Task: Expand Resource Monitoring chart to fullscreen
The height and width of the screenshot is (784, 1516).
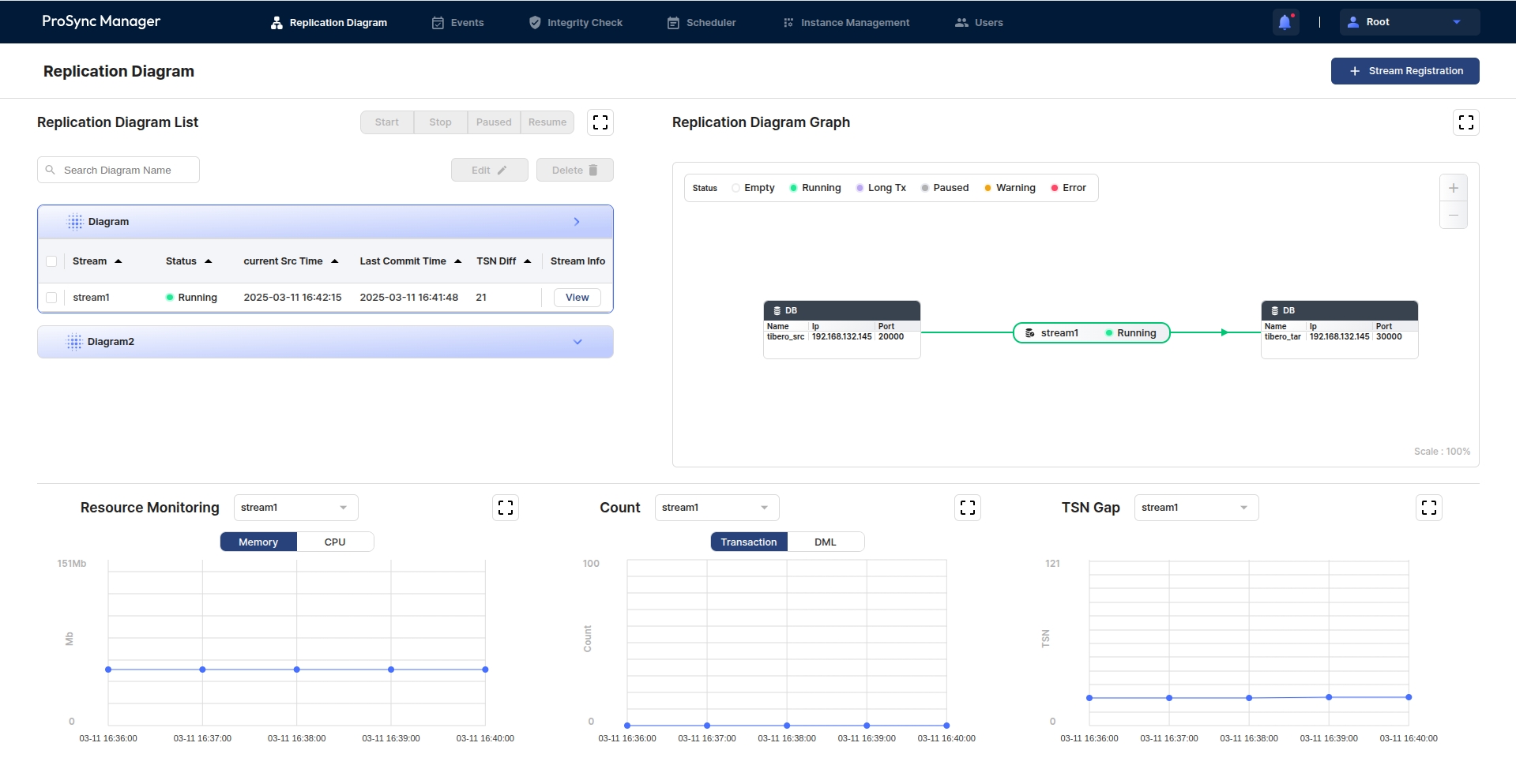Action: pos(506,508)
